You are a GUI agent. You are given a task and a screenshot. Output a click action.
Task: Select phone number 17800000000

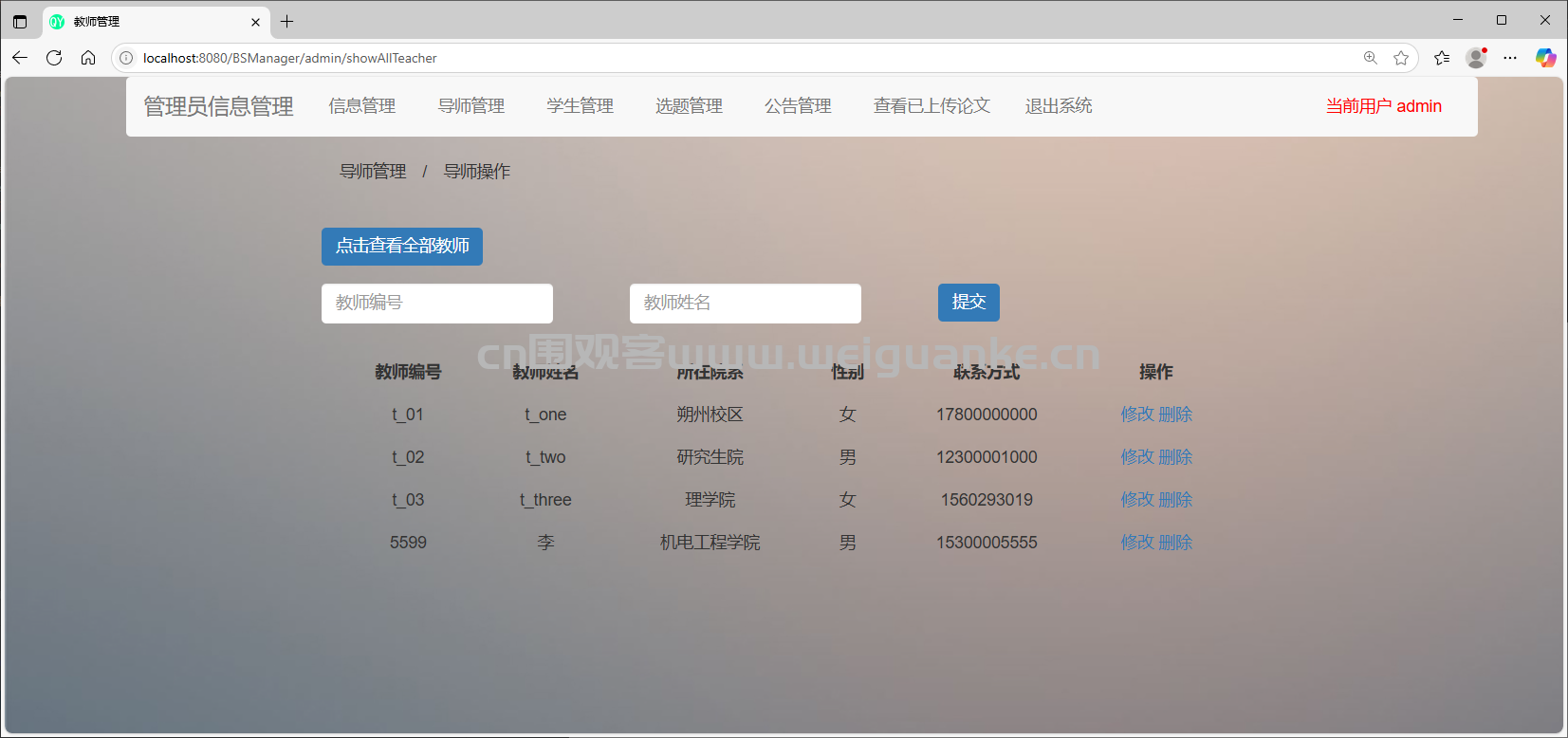(x=987, y=415)
